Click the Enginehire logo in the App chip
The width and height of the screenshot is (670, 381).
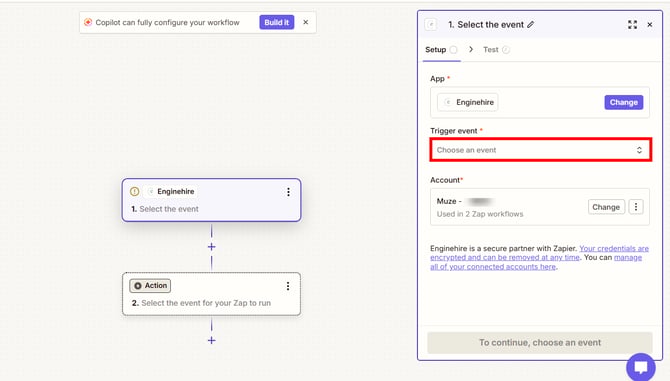tap(448, 102)
